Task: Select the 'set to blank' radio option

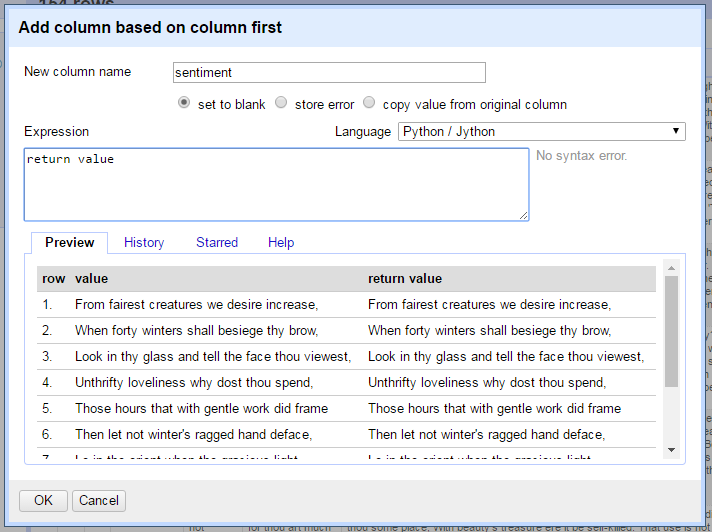Action: click(184, 103)
